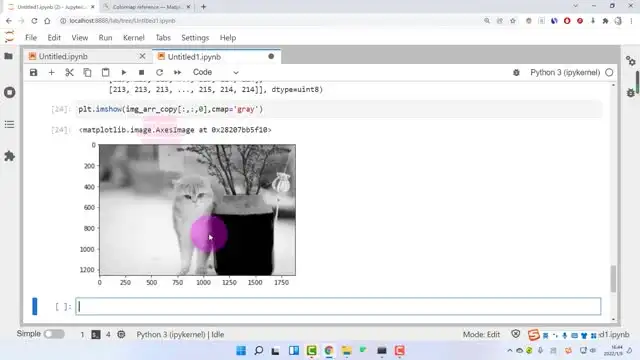
Task: Click the kernel status circle indicator
Action: click(609, 73)
